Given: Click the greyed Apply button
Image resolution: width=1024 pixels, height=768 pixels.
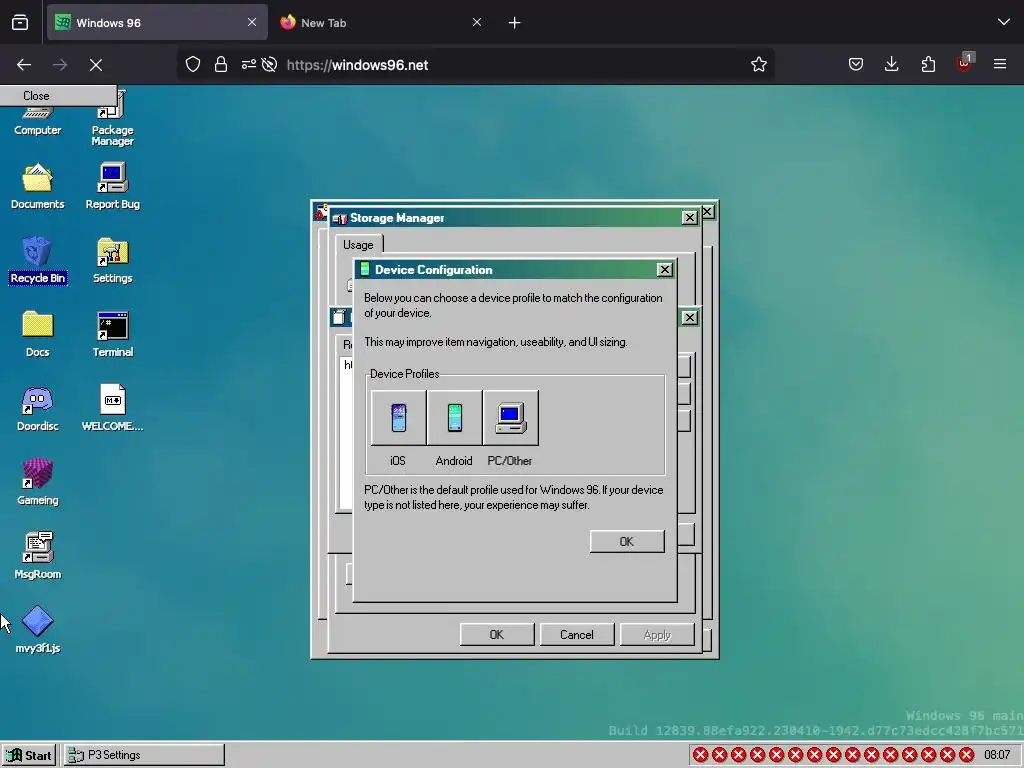Looking at the screenshot, I should (x=657, y=635).
